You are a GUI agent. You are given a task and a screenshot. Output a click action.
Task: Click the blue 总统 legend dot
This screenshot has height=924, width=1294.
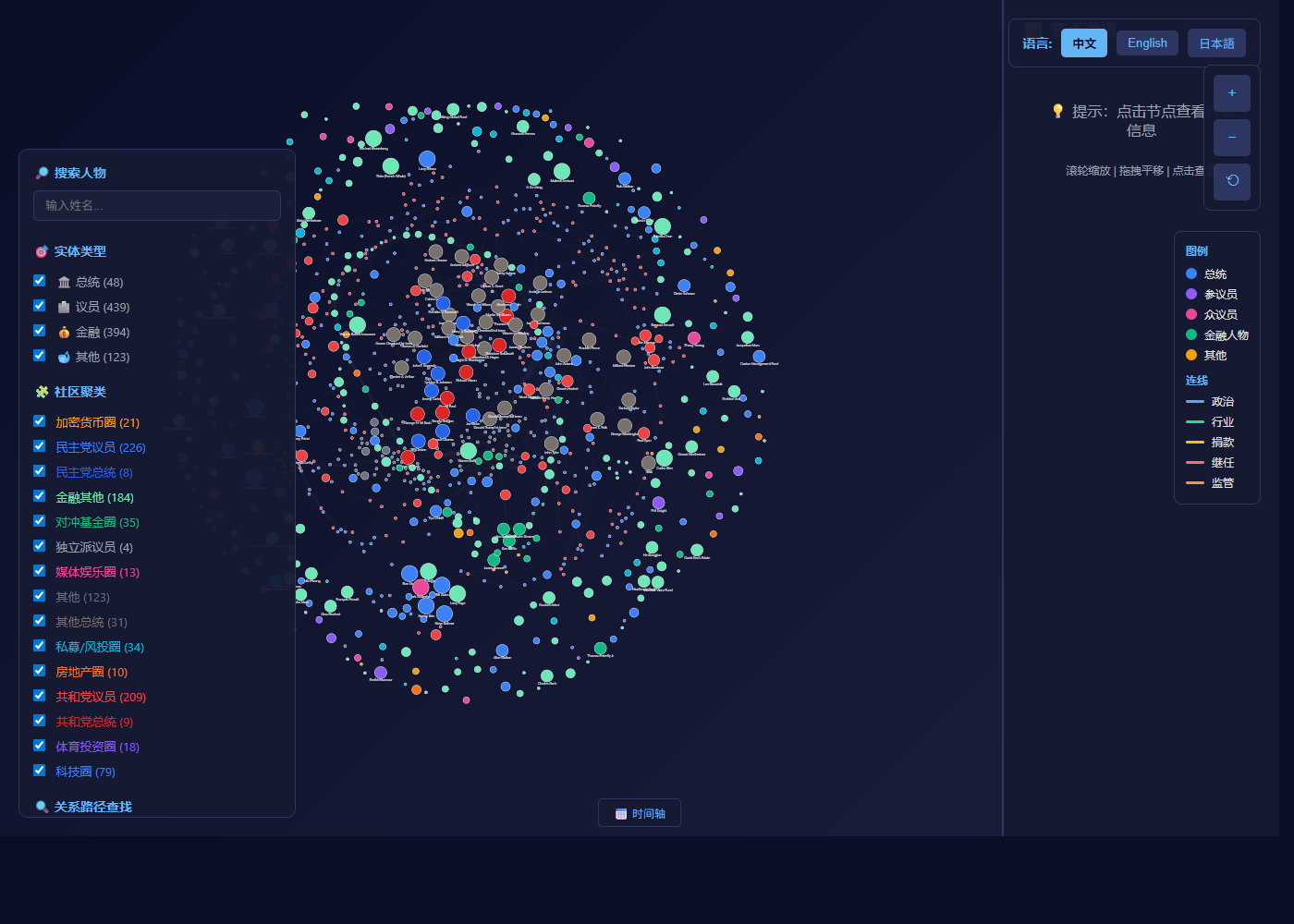tap(1191, 274)
